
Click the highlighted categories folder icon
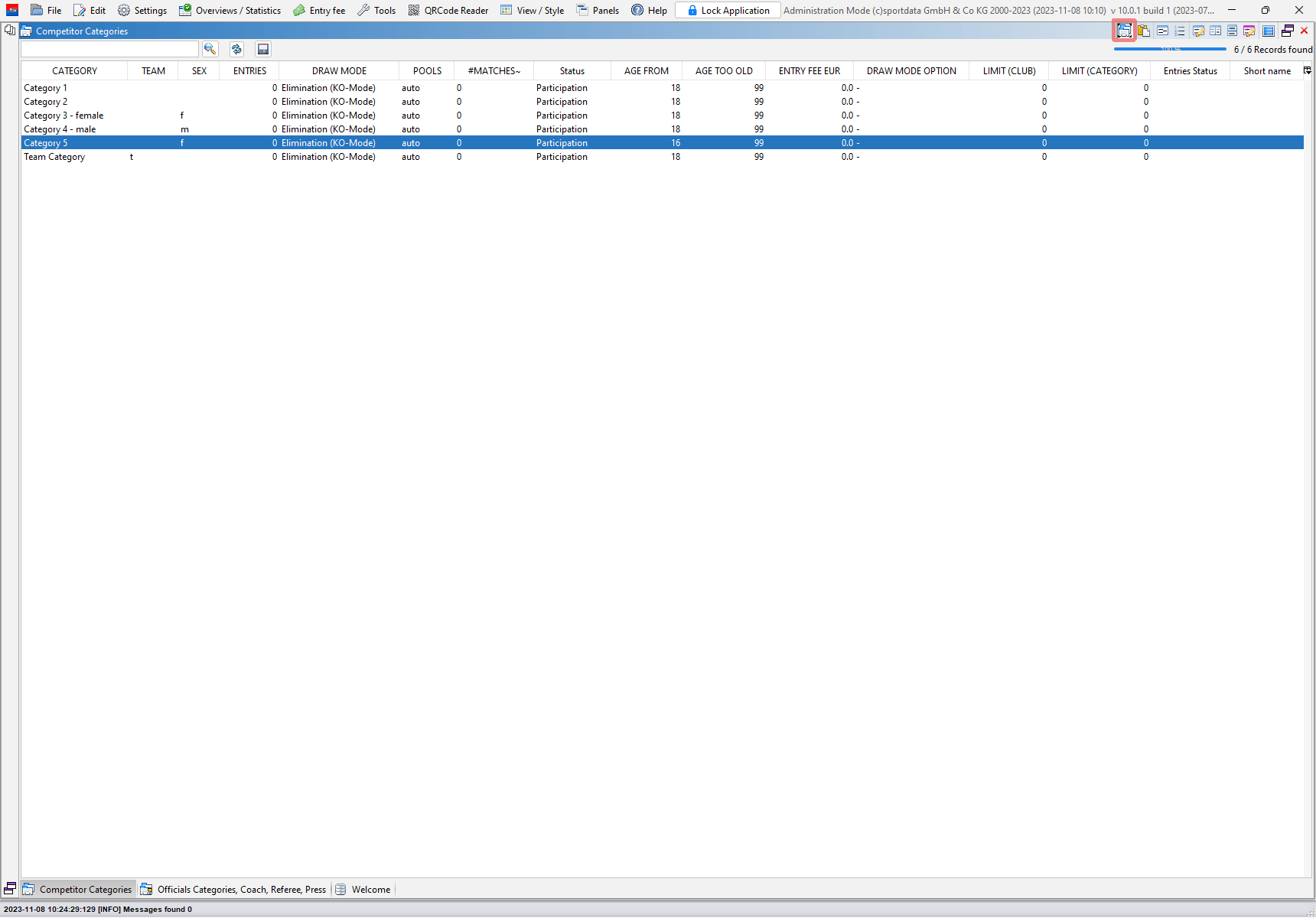click(1124, 31)
